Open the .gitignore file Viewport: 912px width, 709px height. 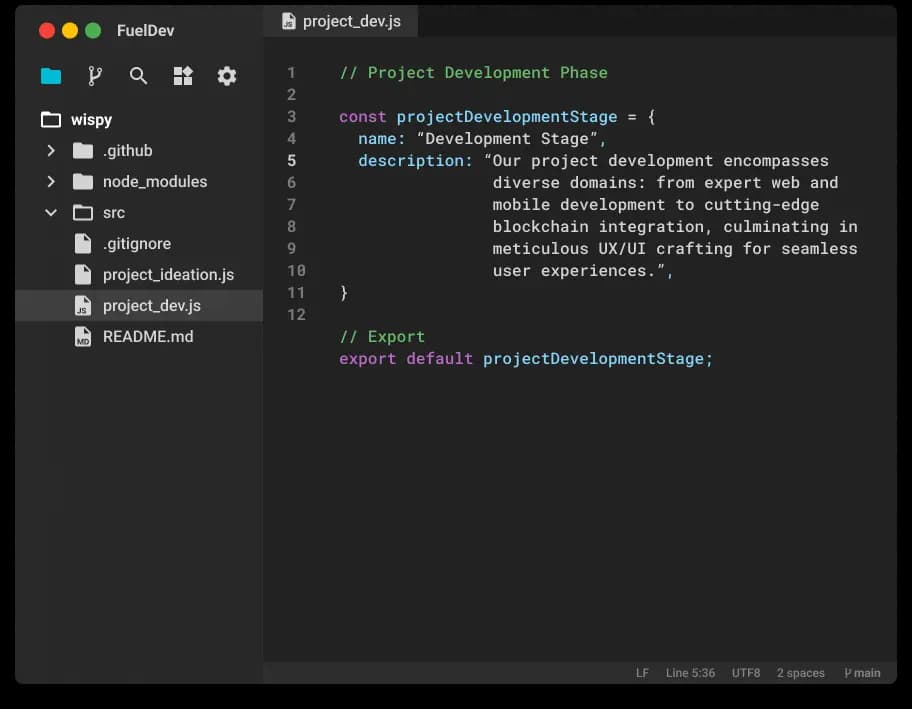136,244
